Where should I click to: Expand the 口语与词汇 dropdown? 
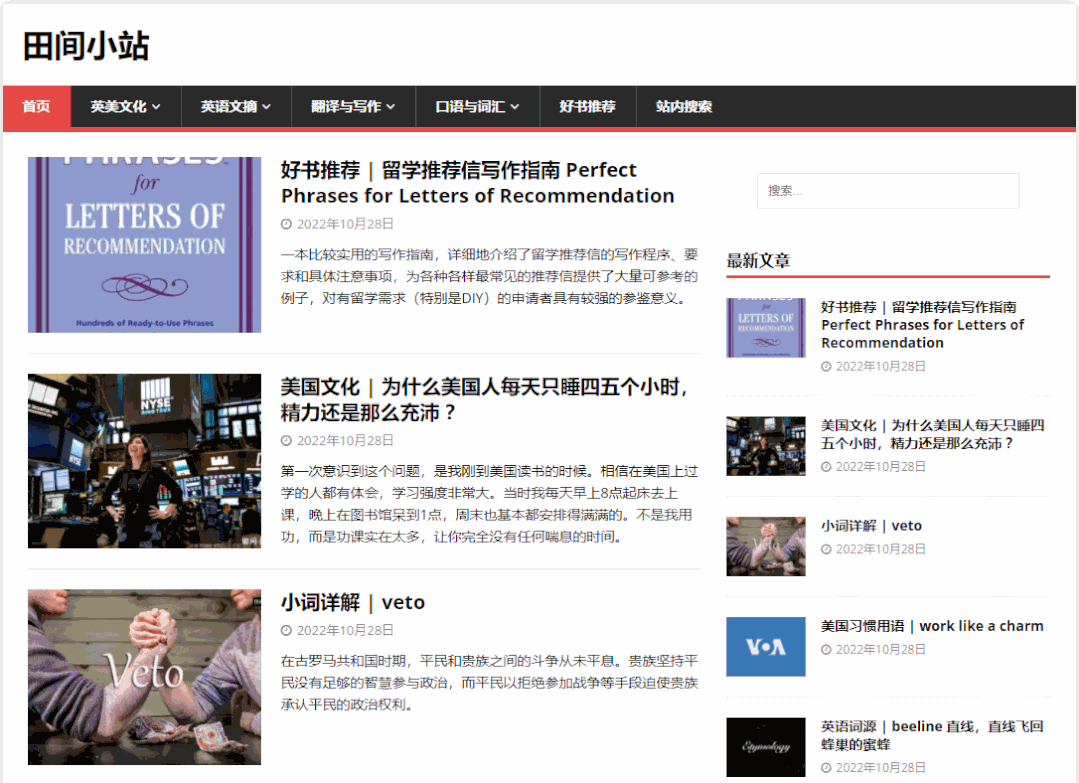(x=477, y=107)
